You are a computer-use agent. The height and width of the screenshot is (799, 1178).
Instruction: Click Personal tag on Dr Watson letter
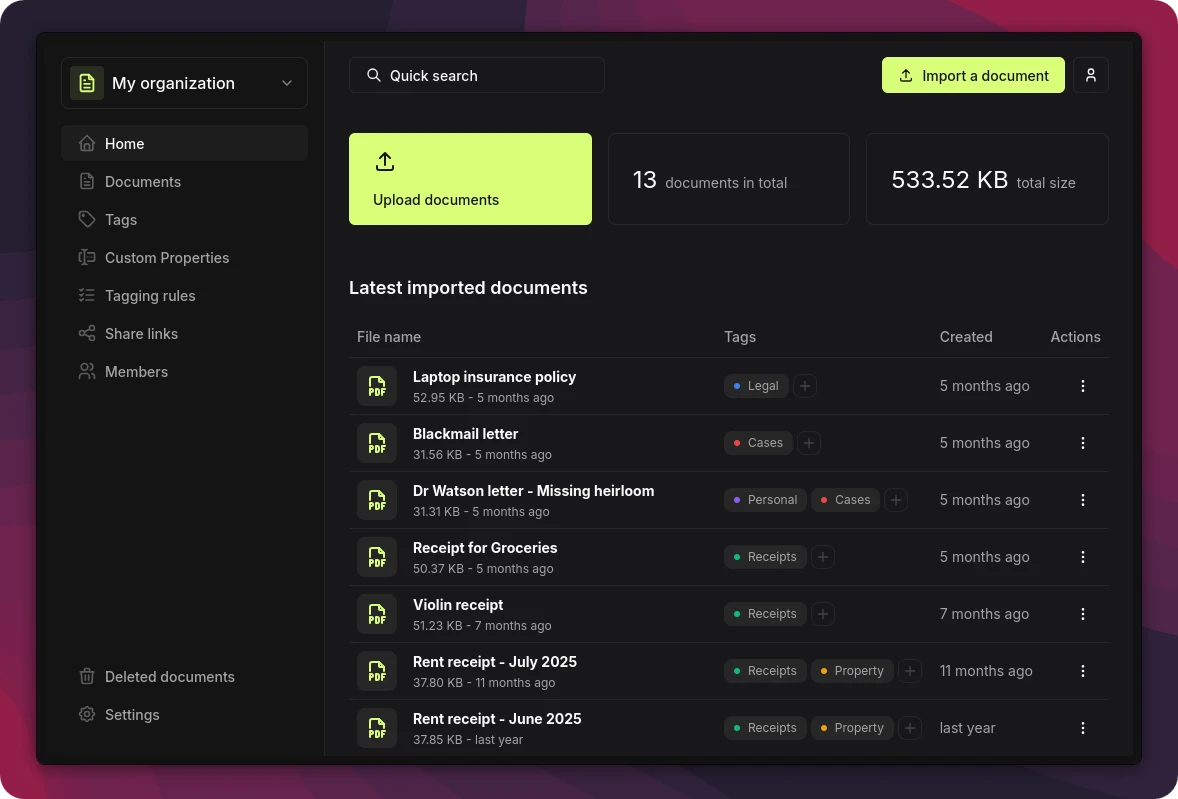(766, 500)
